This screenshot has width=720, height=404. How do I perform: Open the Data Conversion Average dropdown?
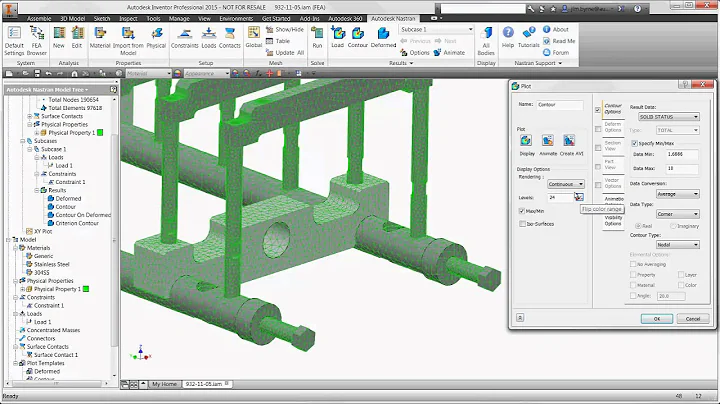tap(677, 194)
